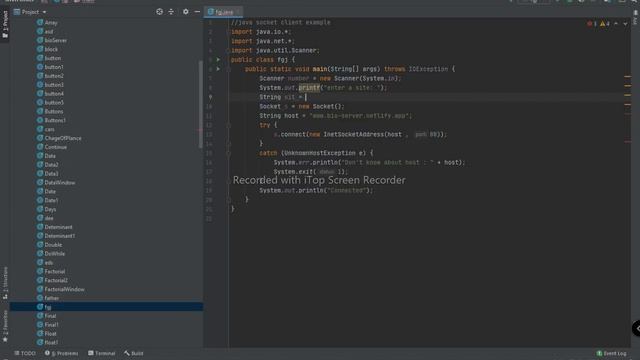Click the printf call on line 8
640x360 pixels.
[x=309, y=88]
